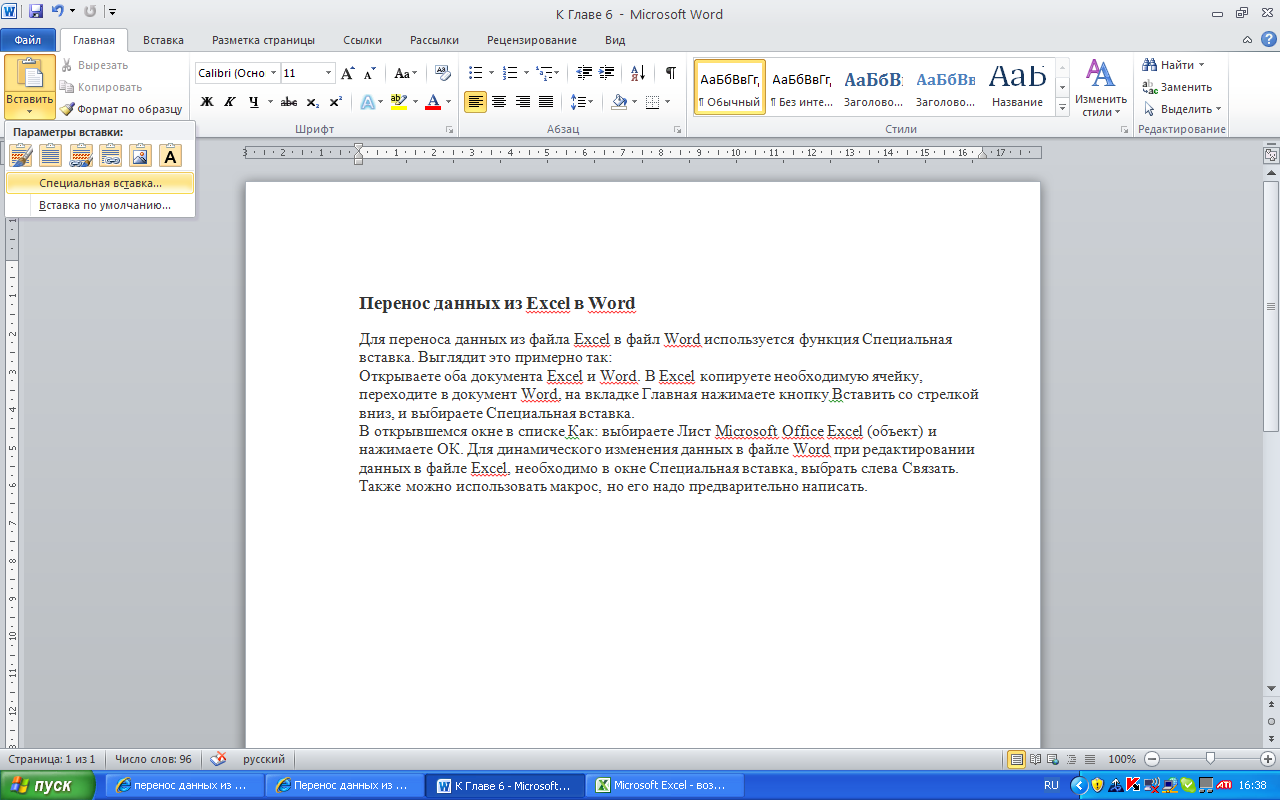Apply superscript formatting
Viewport: 1280px width, 800px height.
click(336, 102)
